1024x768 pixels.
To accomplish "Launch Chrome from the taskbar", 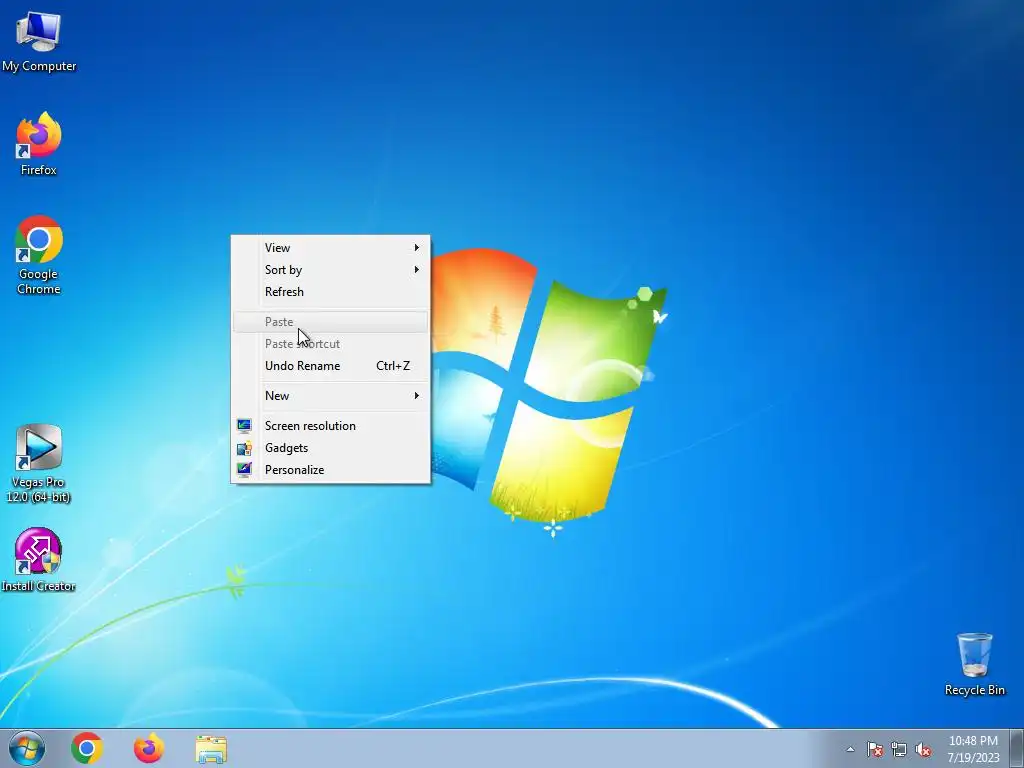I will (x=87, y=748).
